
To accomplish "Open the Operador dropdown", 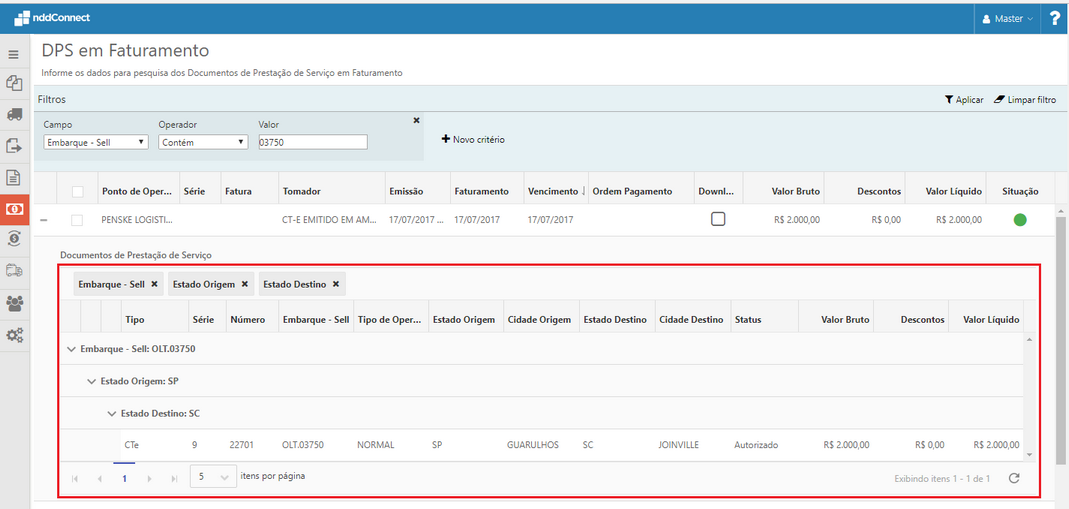I will tap(203, 142).
